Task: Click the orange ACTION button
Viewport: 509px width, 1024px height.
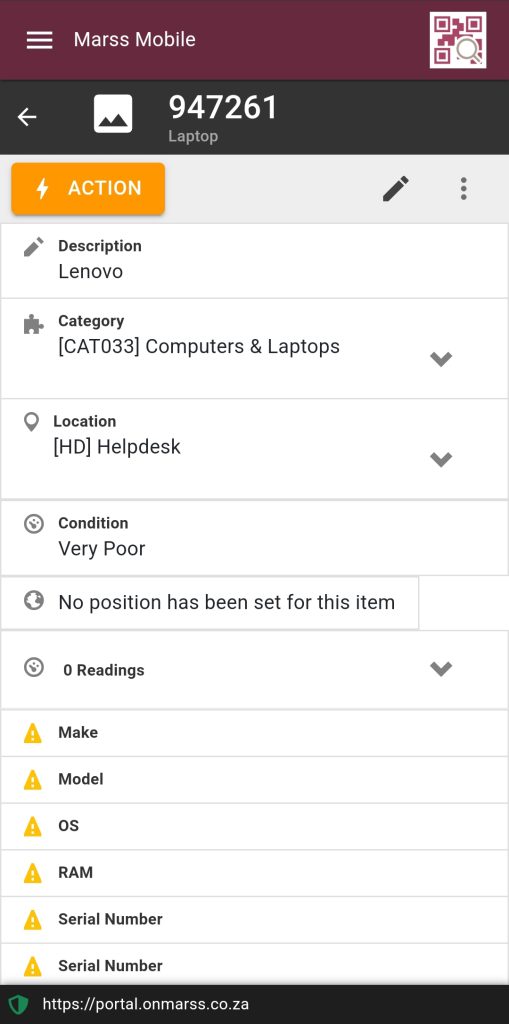Action: pos(88,188)
